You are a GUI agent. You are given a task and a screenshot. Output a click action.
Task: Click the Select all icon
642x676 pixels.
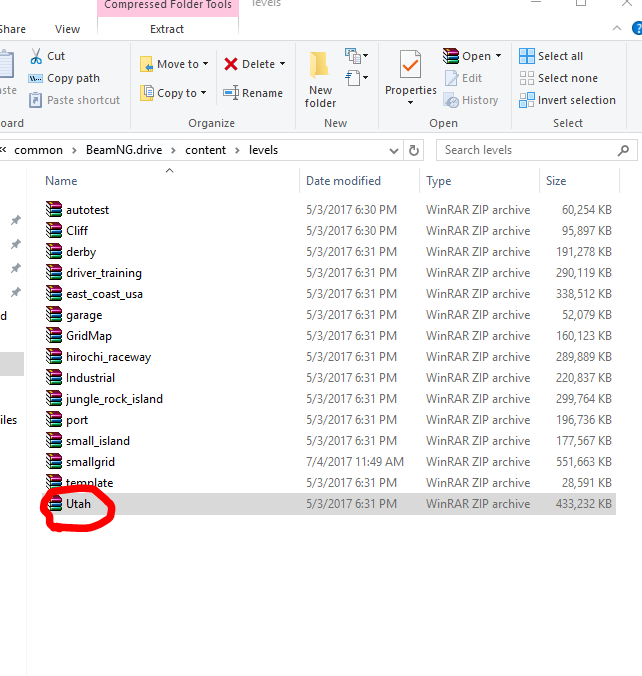click(527, 56)
